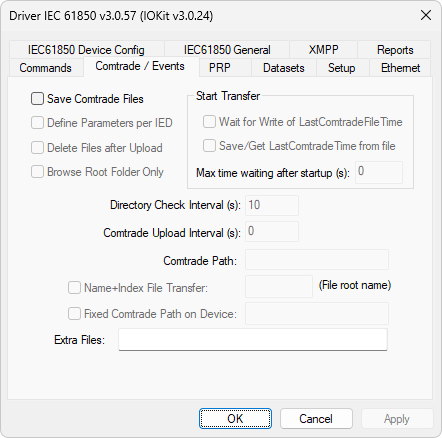Click the Cancel button

point(316,419)
